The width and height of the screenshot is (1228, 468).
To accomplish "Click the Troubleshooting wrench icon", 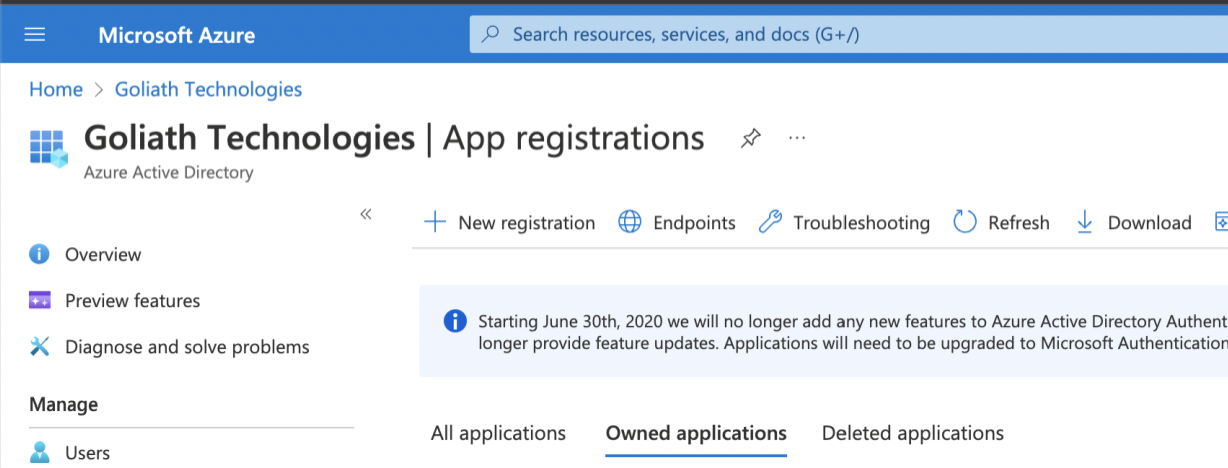I will tap(770, 222).
